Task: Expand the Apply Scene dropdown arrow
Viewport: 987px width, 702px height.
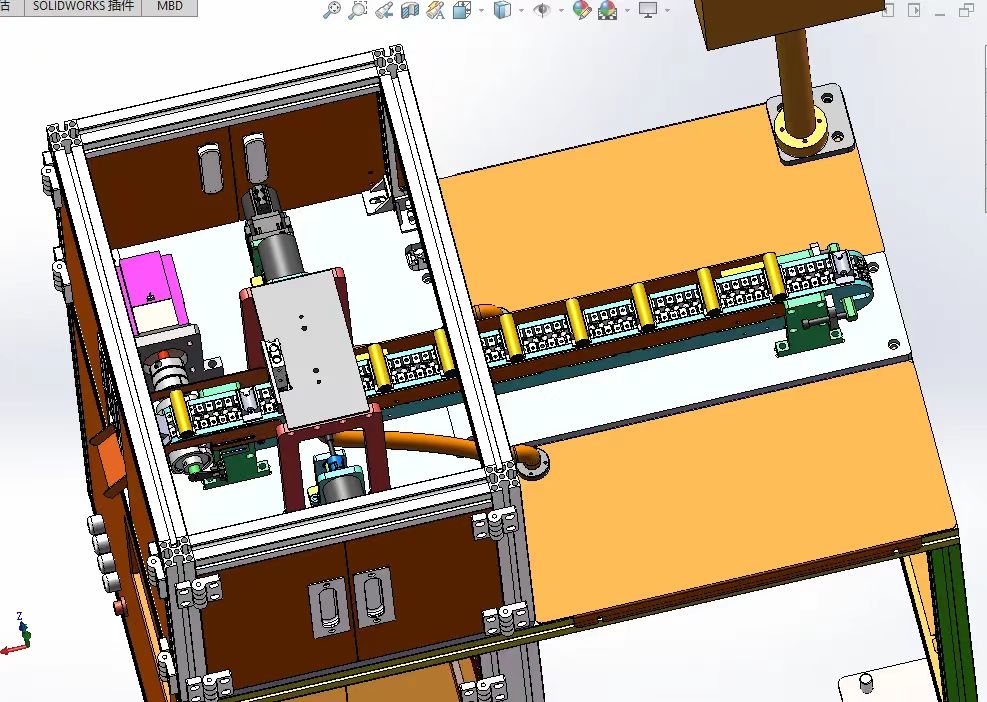Action: tap(627, 10)
